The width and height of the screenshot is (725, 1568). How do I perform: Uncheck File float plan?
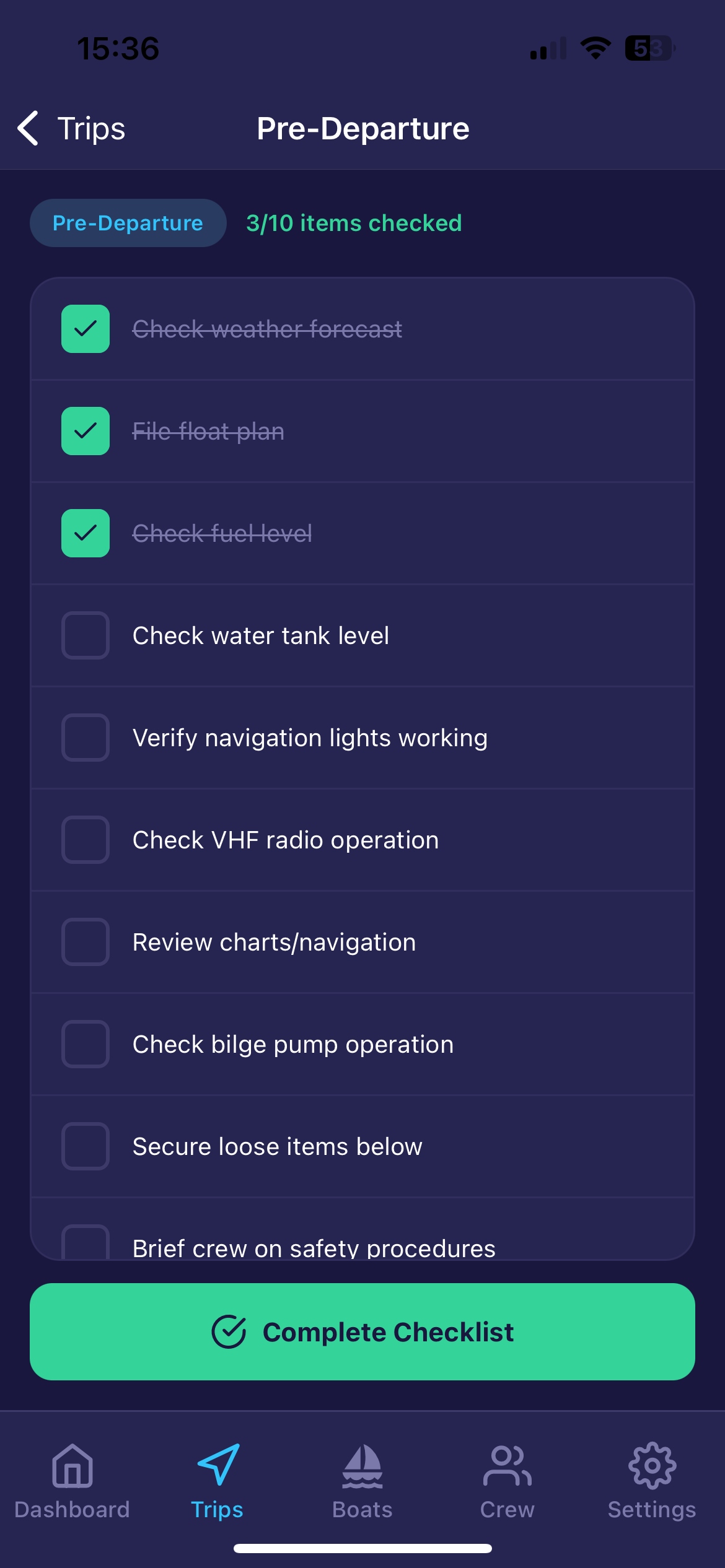[x=85, y=431]
